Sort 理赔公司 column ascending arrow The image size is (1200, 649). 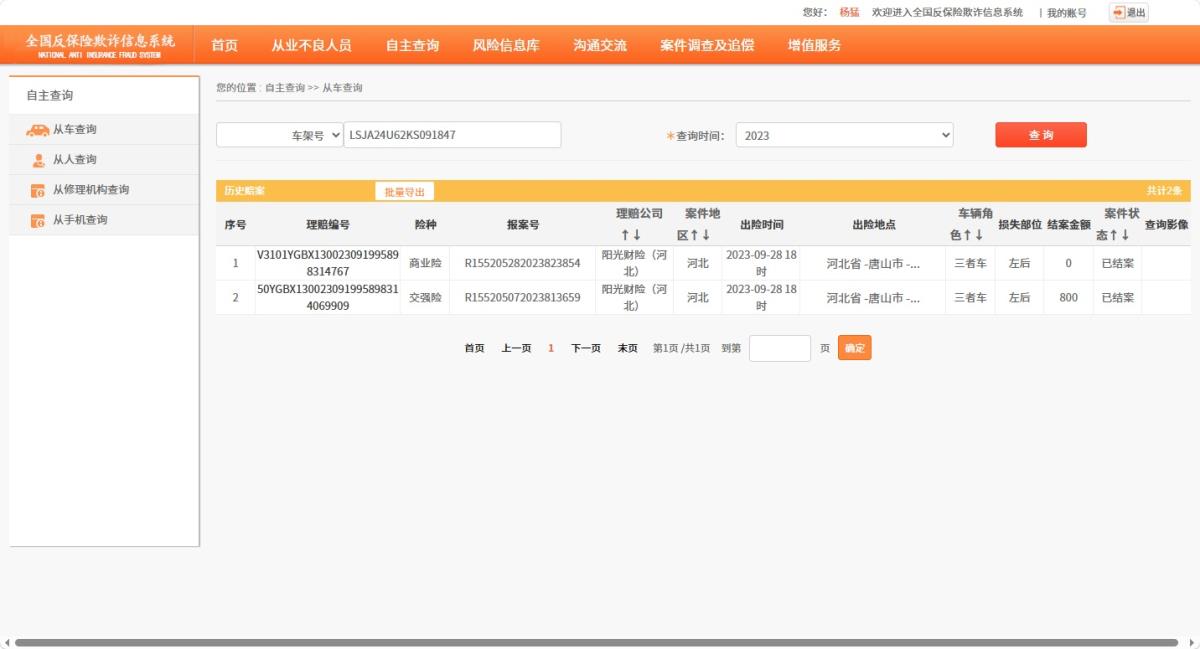pyautogui.click(x=625, y=235)
